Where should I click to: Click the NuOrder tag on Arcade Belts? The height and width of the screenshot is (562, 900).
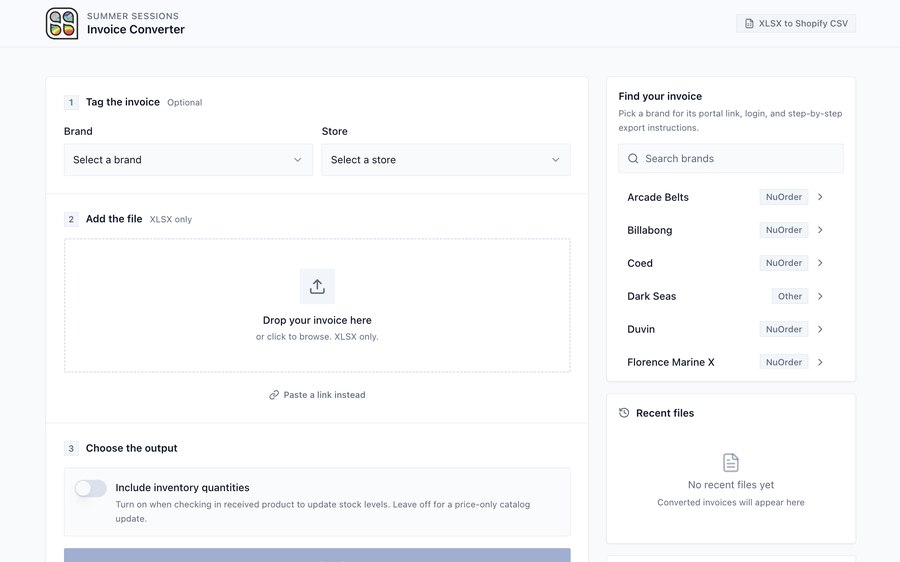coord(783,197)
